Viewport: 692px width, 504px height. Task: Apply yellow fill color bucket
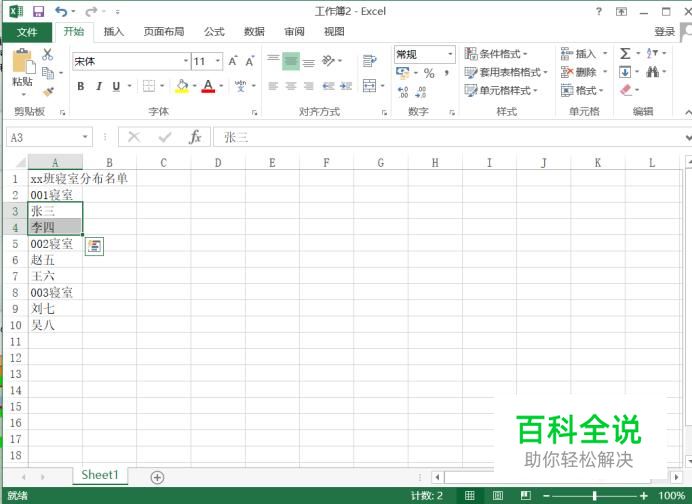coord(182,86)
